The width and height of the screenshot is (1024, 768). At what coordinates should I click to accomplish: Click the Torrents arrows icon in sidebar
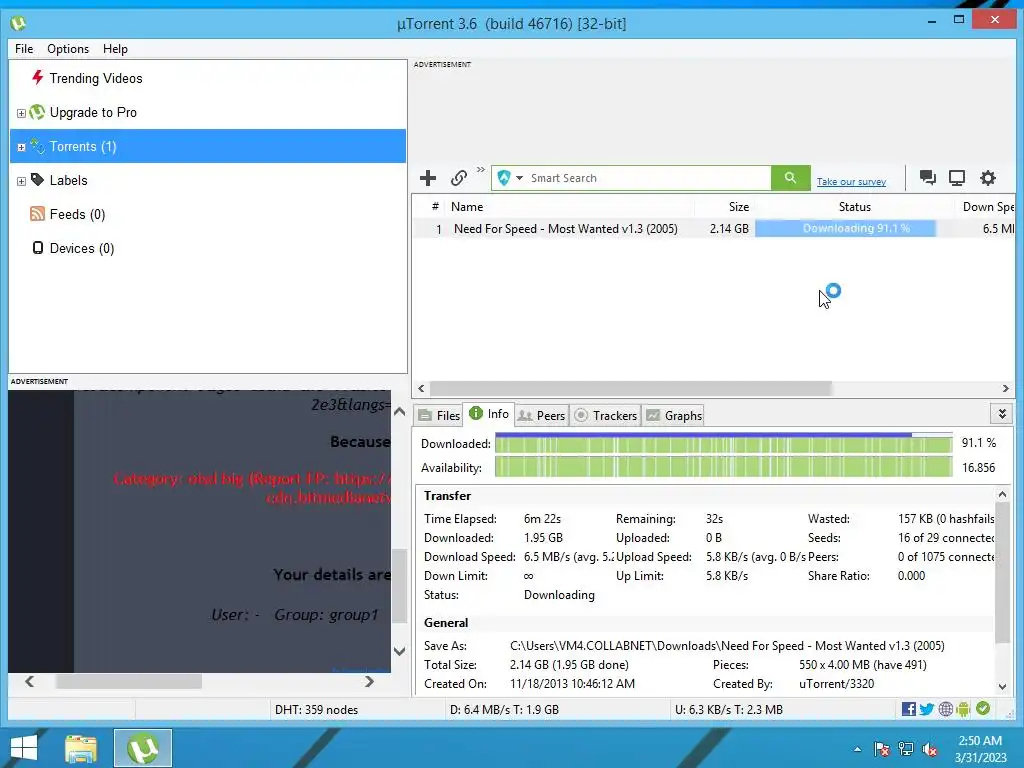coord(37,146)
